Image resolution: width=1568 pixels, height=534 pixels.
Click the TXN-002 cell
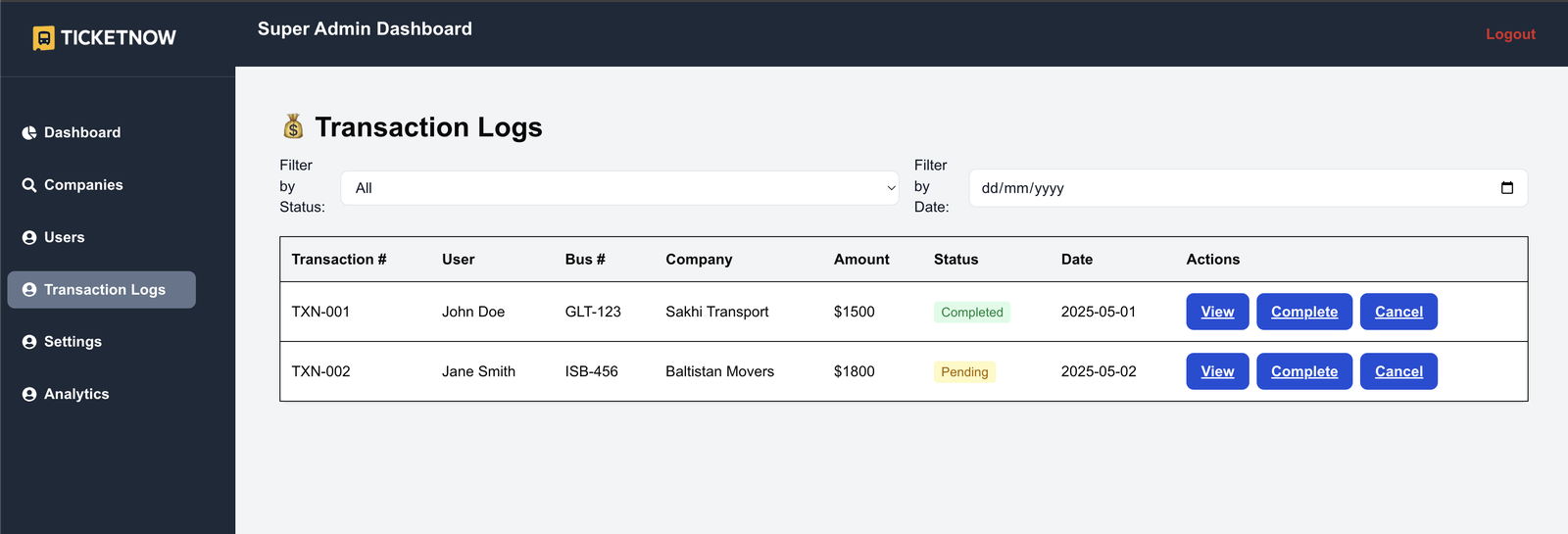point(320,371)
